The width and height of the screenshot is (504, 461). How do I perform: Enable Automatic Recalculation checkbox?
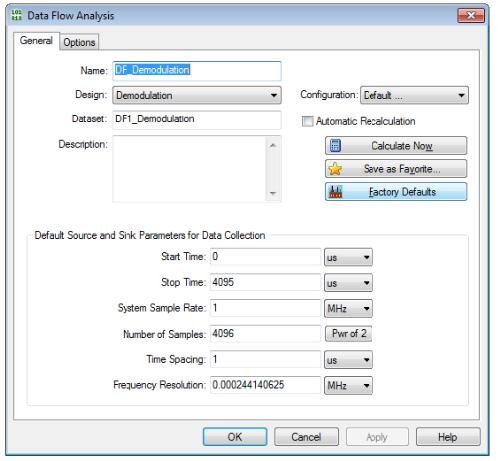pos(307,121)
